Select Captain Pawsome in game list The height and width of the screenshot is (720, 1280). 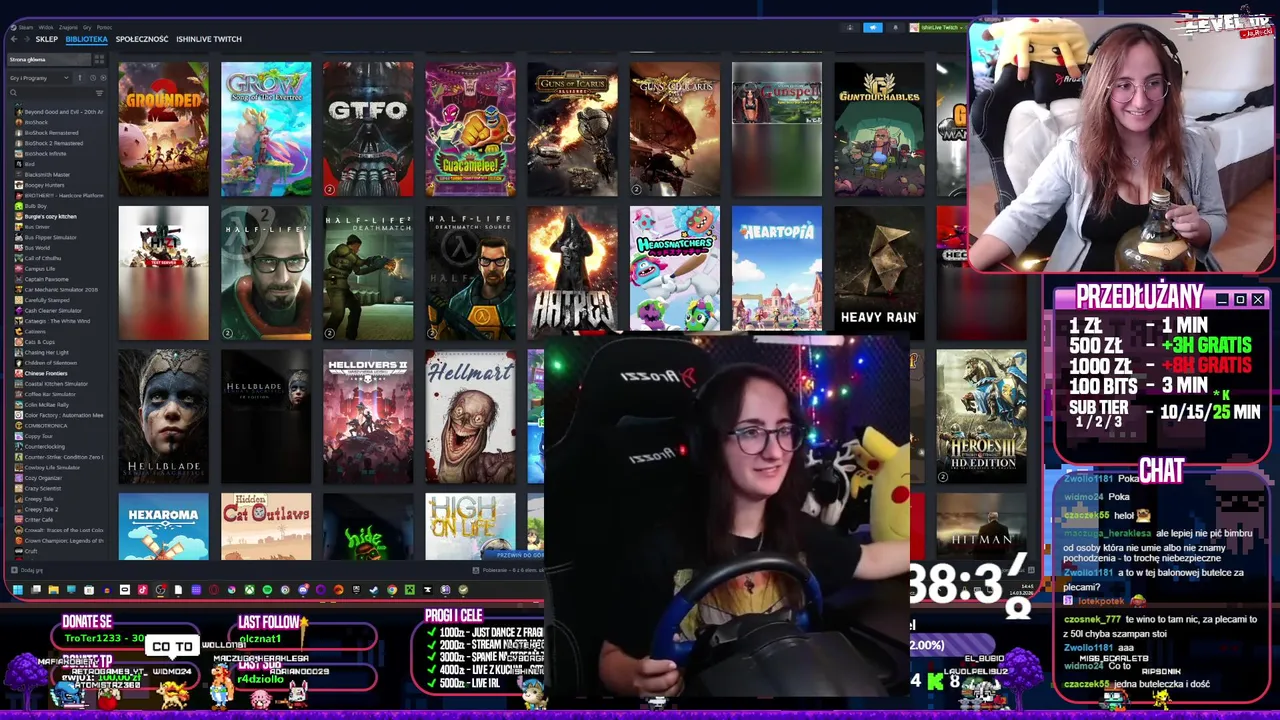pyautogui.click(x=46, y=279)
